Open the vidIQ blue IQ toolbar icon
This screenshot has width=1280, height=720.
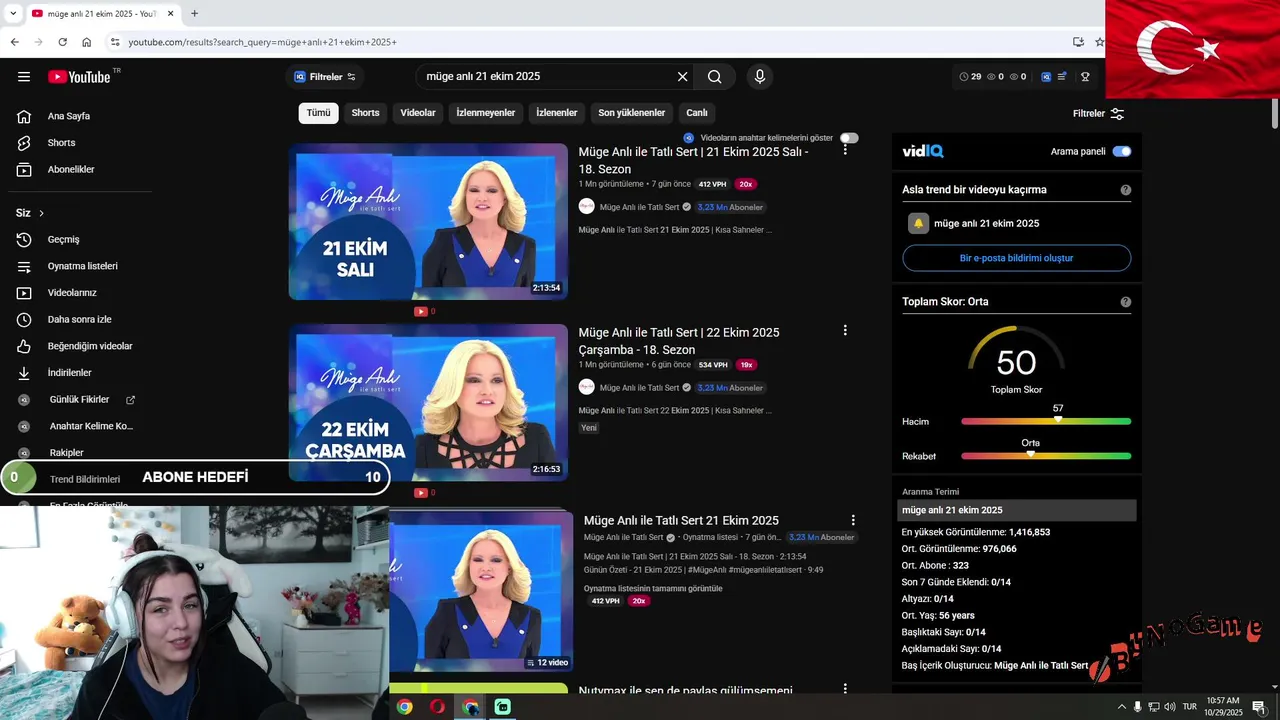tap(1046, 77)
